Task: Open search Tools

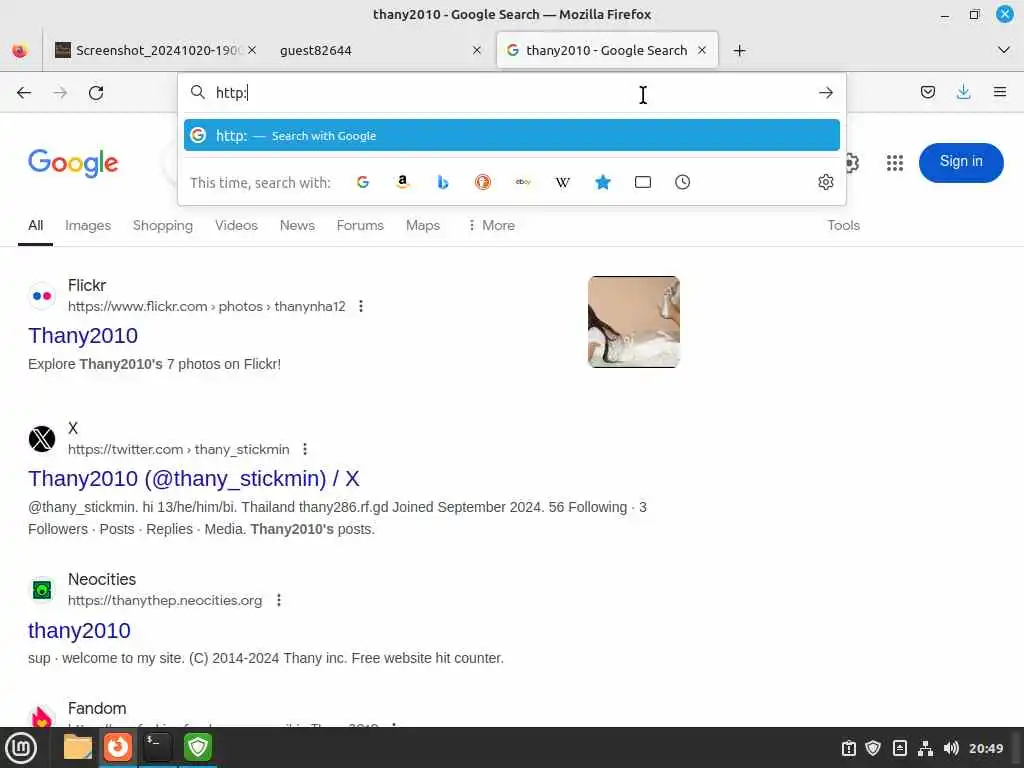Action: [x=843, y=225]
